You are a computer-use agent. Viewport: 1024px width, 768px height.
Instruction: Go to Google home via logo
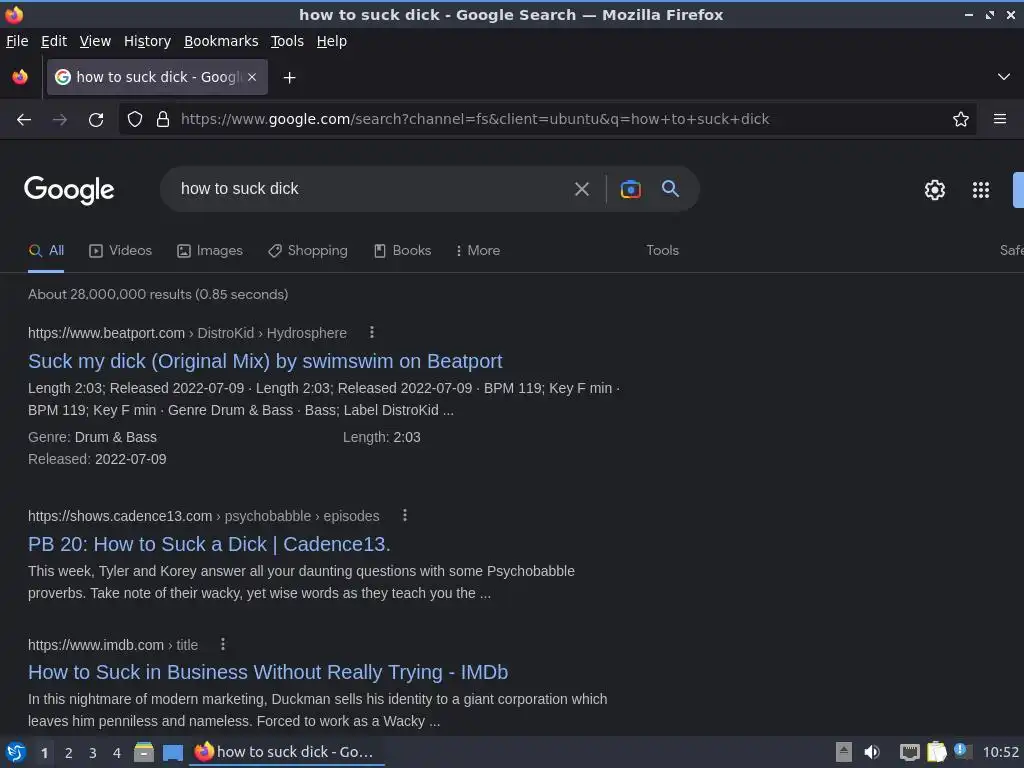click(69, 190)
